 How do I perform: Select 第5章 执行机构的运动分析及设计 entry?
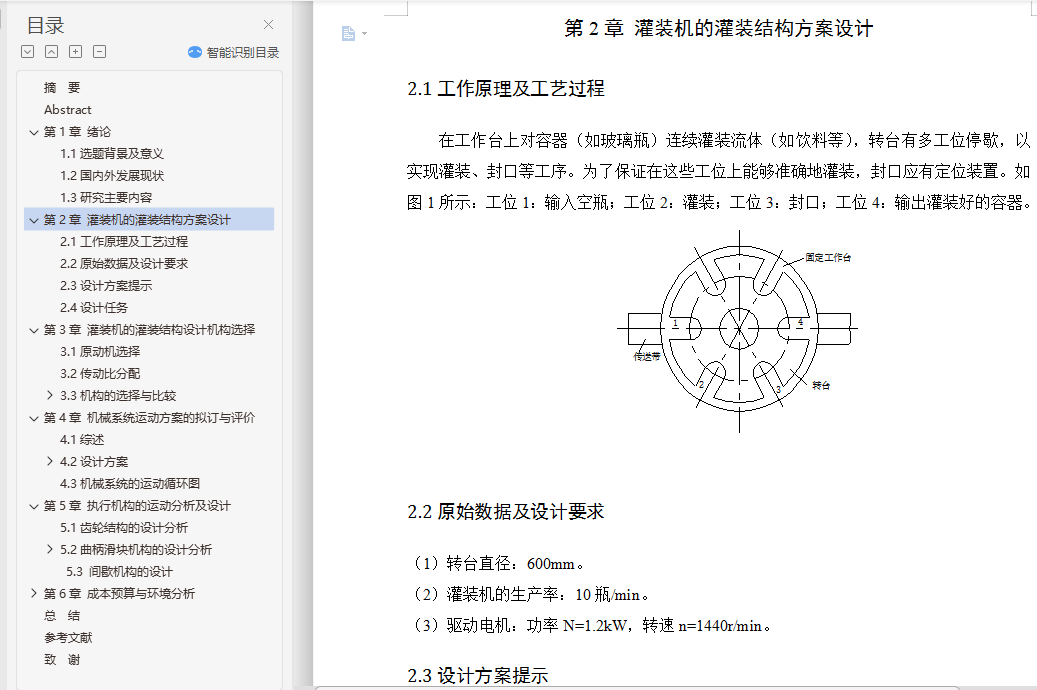click(137, 505)
